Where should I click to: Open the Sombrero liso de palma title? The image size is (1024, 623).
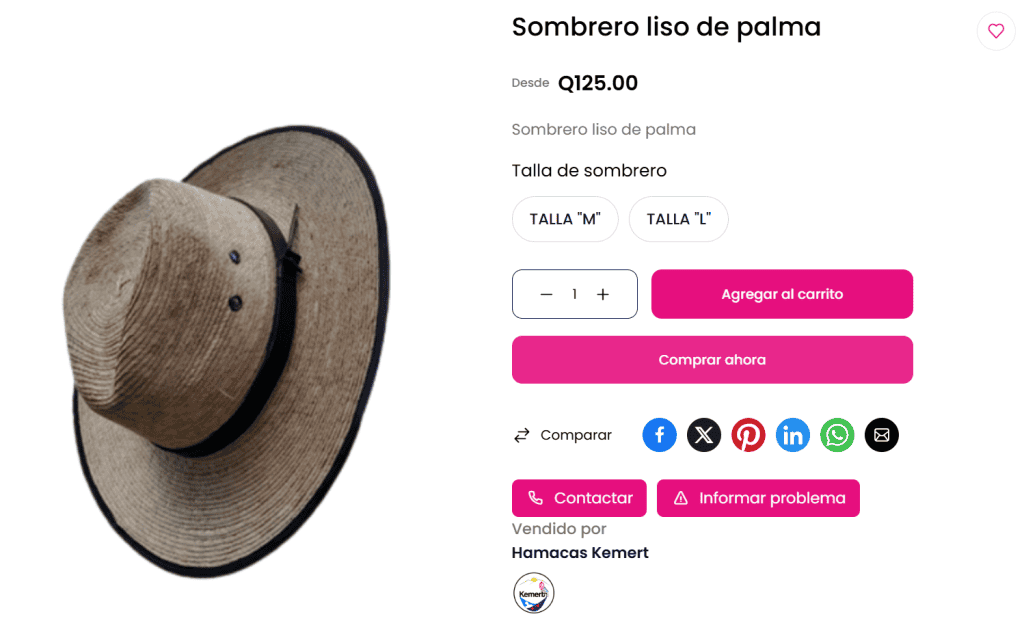click(666, 27)
